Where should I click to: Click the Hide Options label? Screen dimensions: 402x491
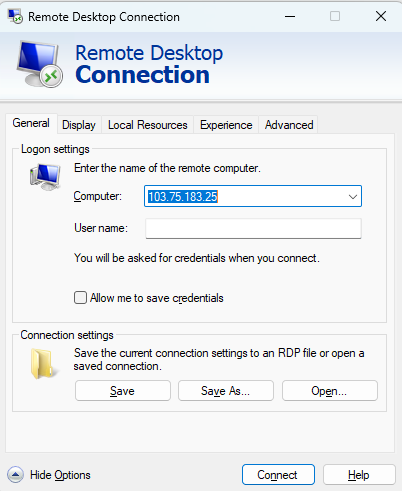(x=60, y=475)
